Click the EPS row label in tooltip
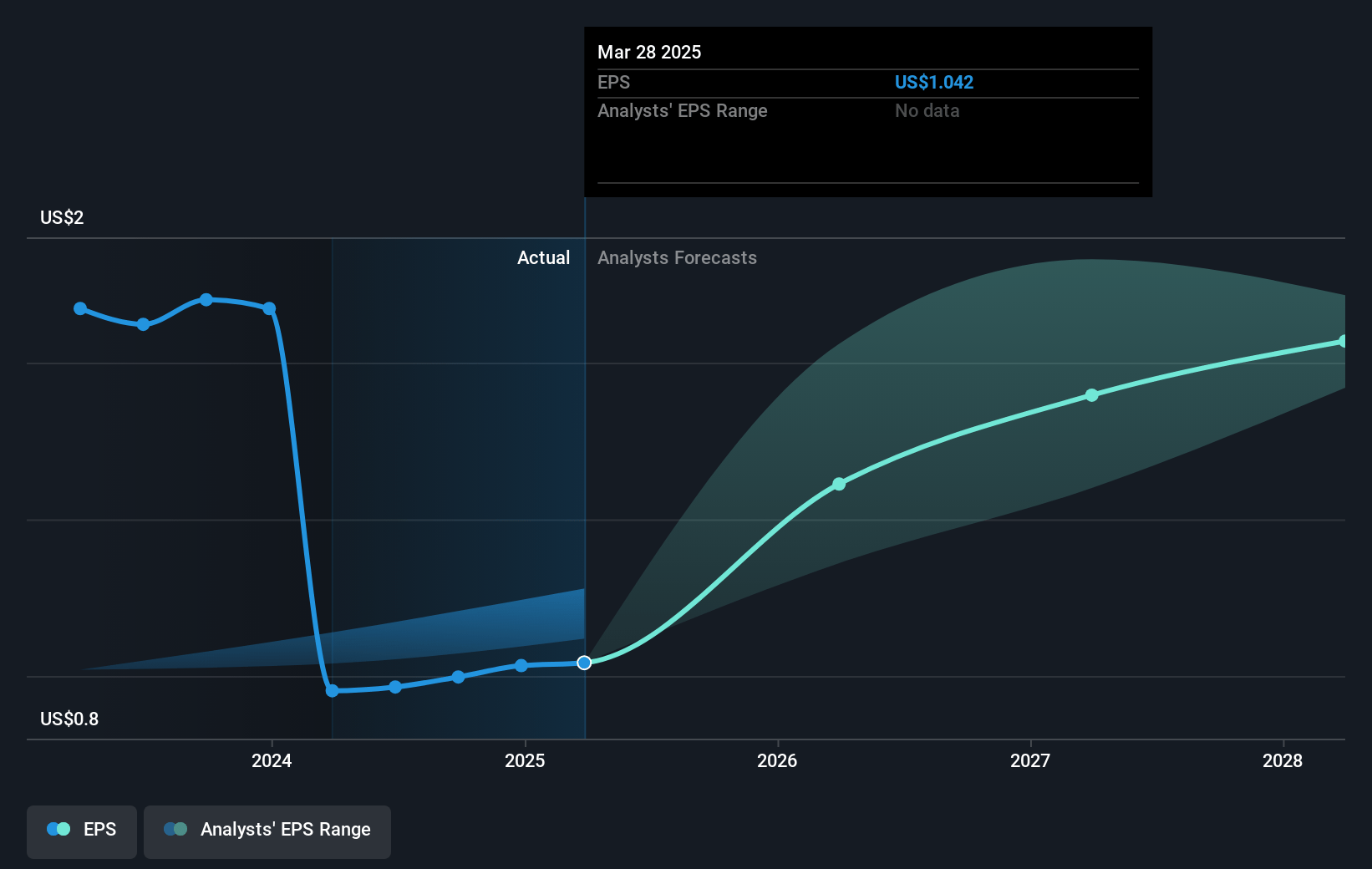This screenshot has height=869, width=1372. click(614, 82)
